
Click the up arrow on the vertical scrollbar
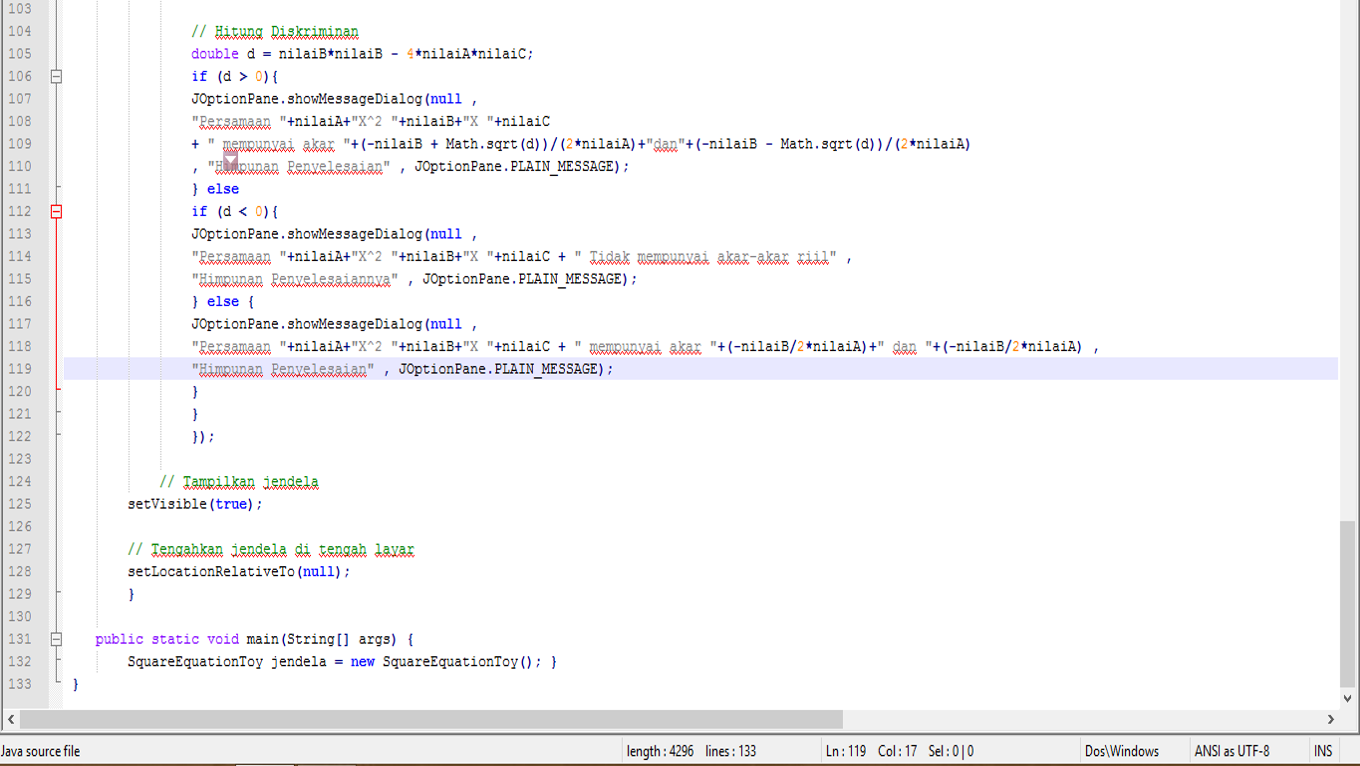[1348, 8]
